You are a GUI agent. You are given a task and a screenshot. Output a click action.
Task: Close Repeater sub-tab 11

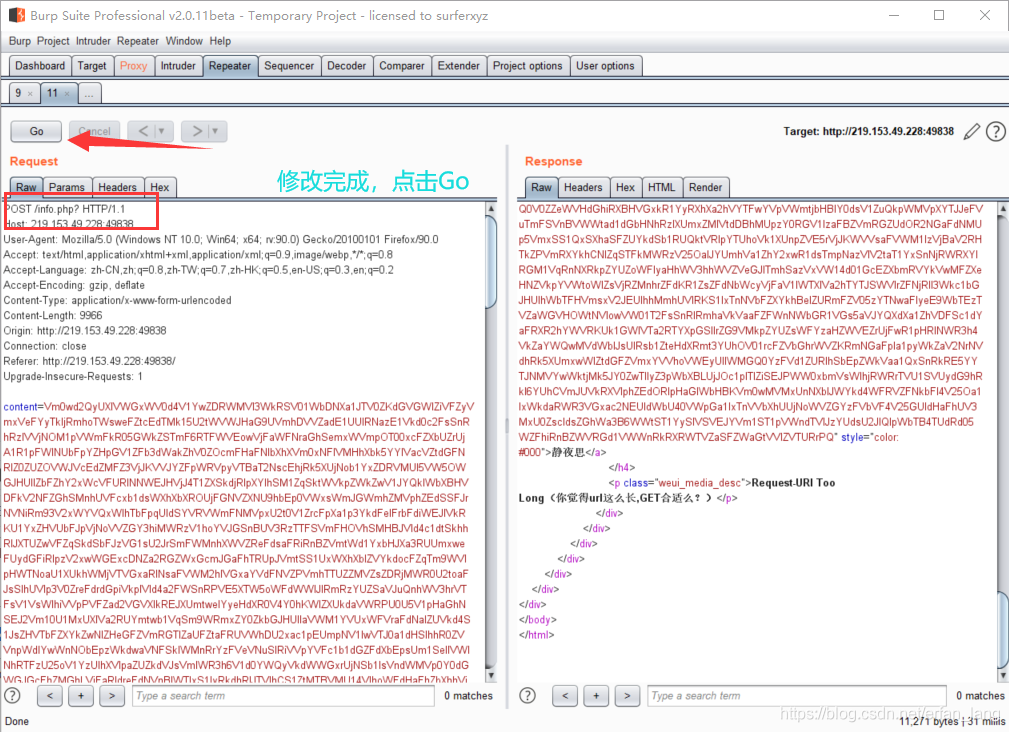(67, 94)
